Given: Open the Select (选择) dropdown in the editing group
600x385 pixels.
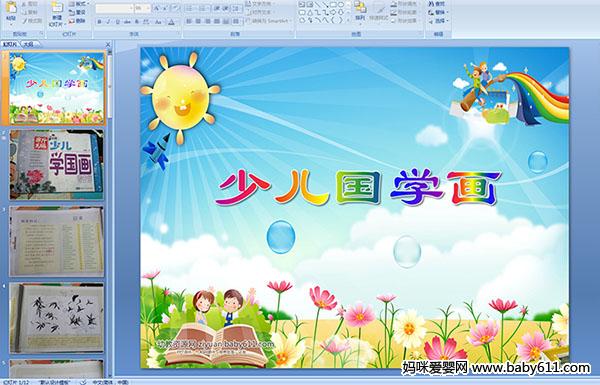Looking at the screenshot, I should (439, 21).
